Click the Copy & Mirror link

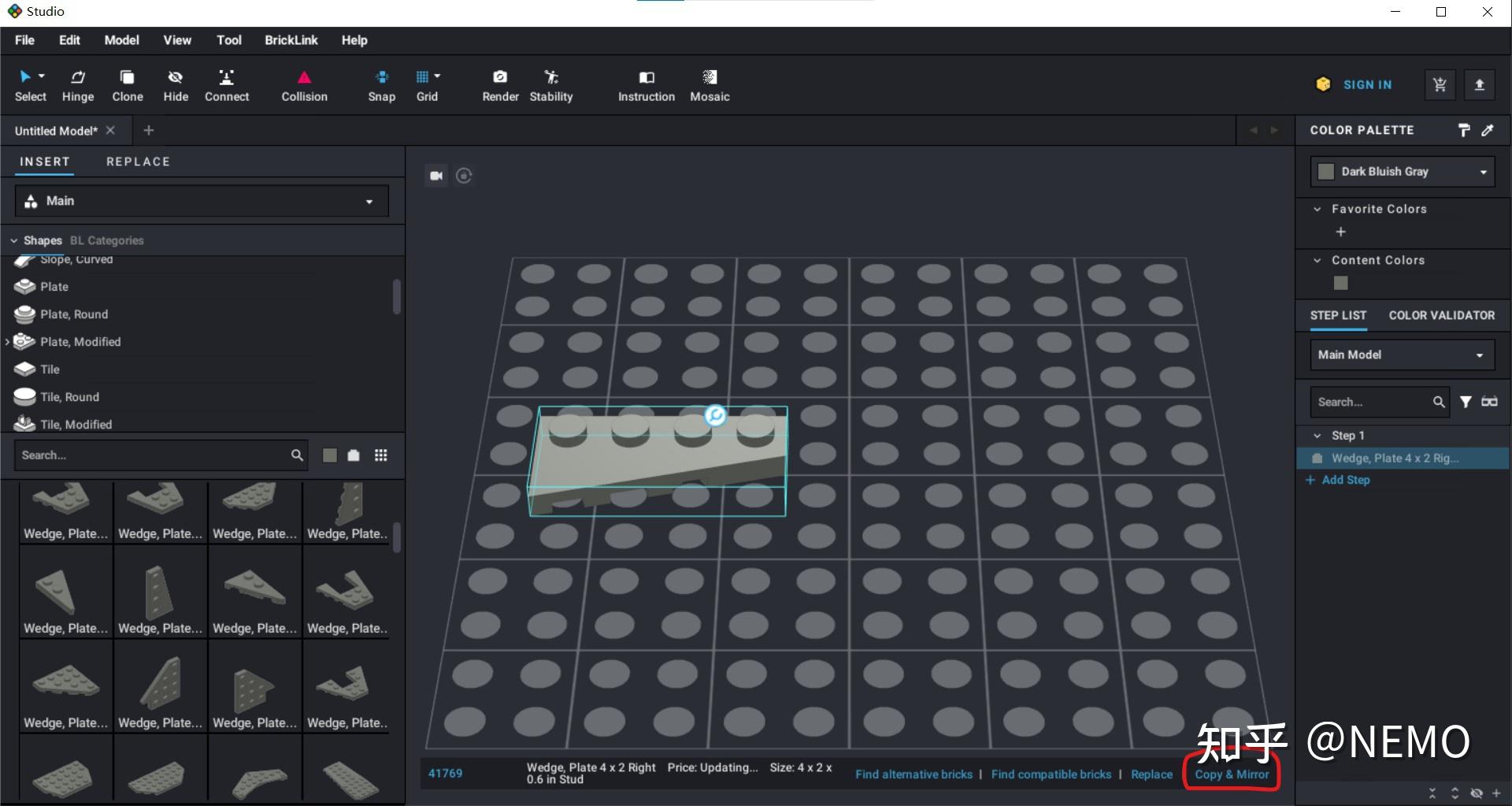[x=1231, y=774]
